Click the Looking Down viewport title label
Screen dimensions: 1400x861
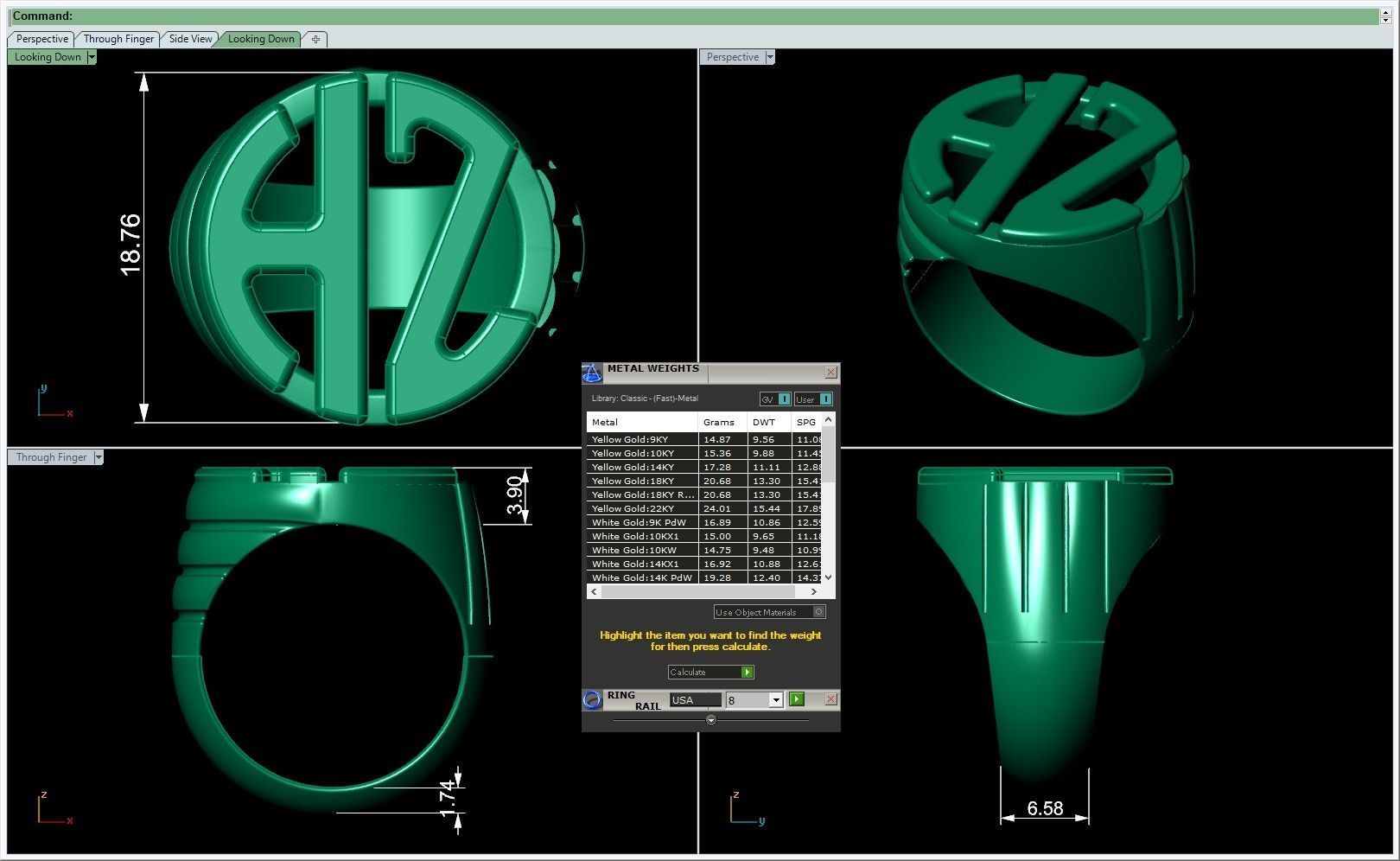pos(48,57)
